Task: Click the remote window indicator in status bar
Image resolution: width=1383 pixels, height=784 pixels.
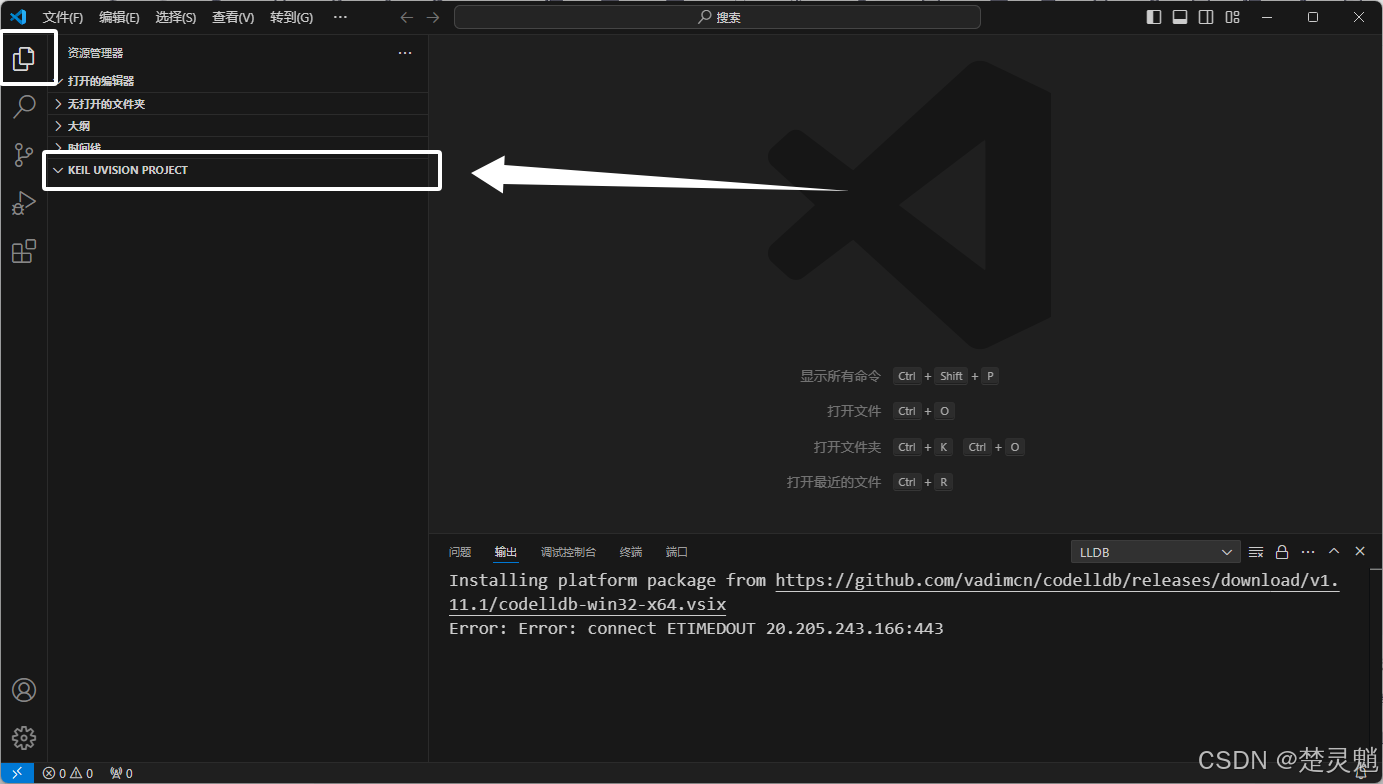Action: tap(17, 773)
